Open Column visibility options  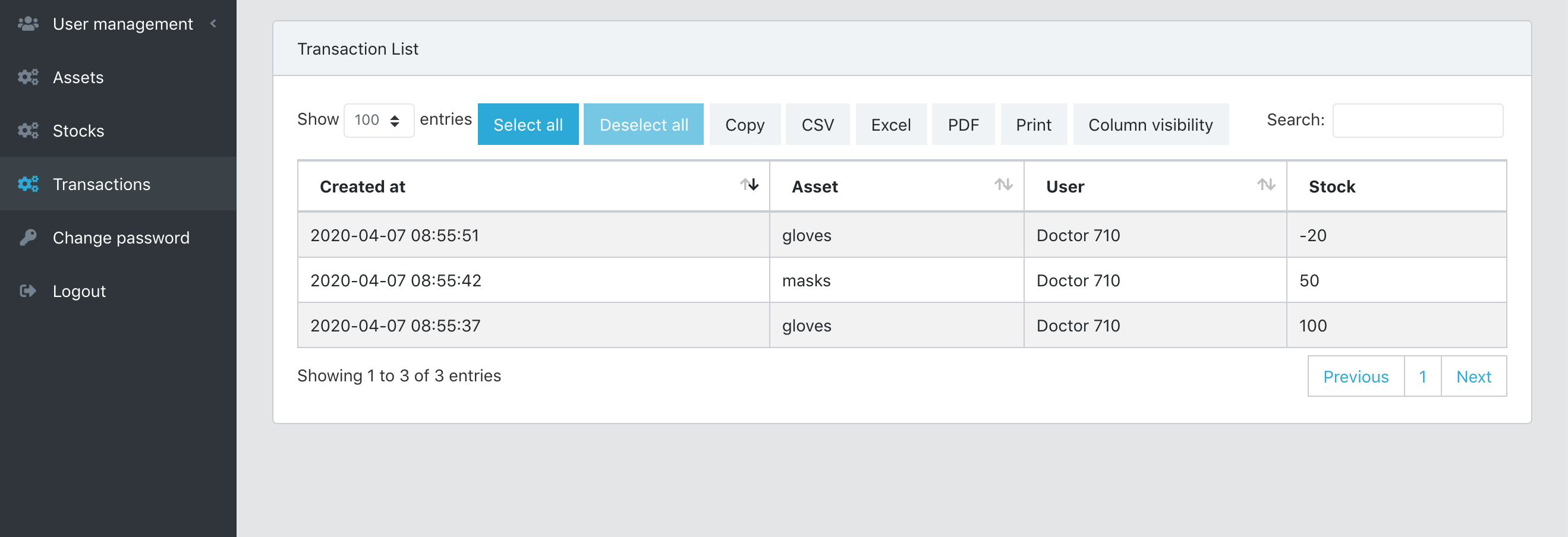(1150, 125)
